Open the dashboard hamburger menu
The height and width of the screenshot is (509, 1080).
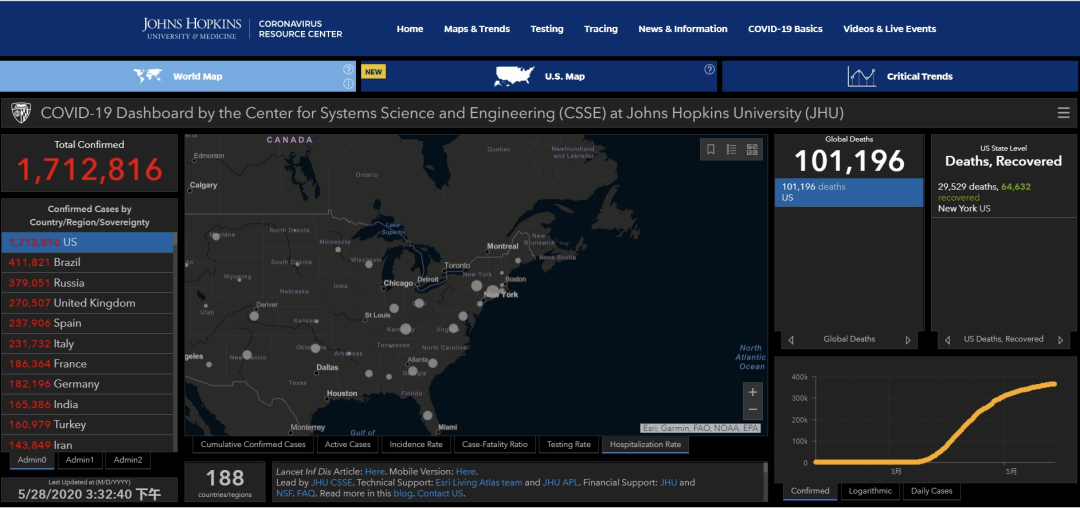(x=1063, y=113)
